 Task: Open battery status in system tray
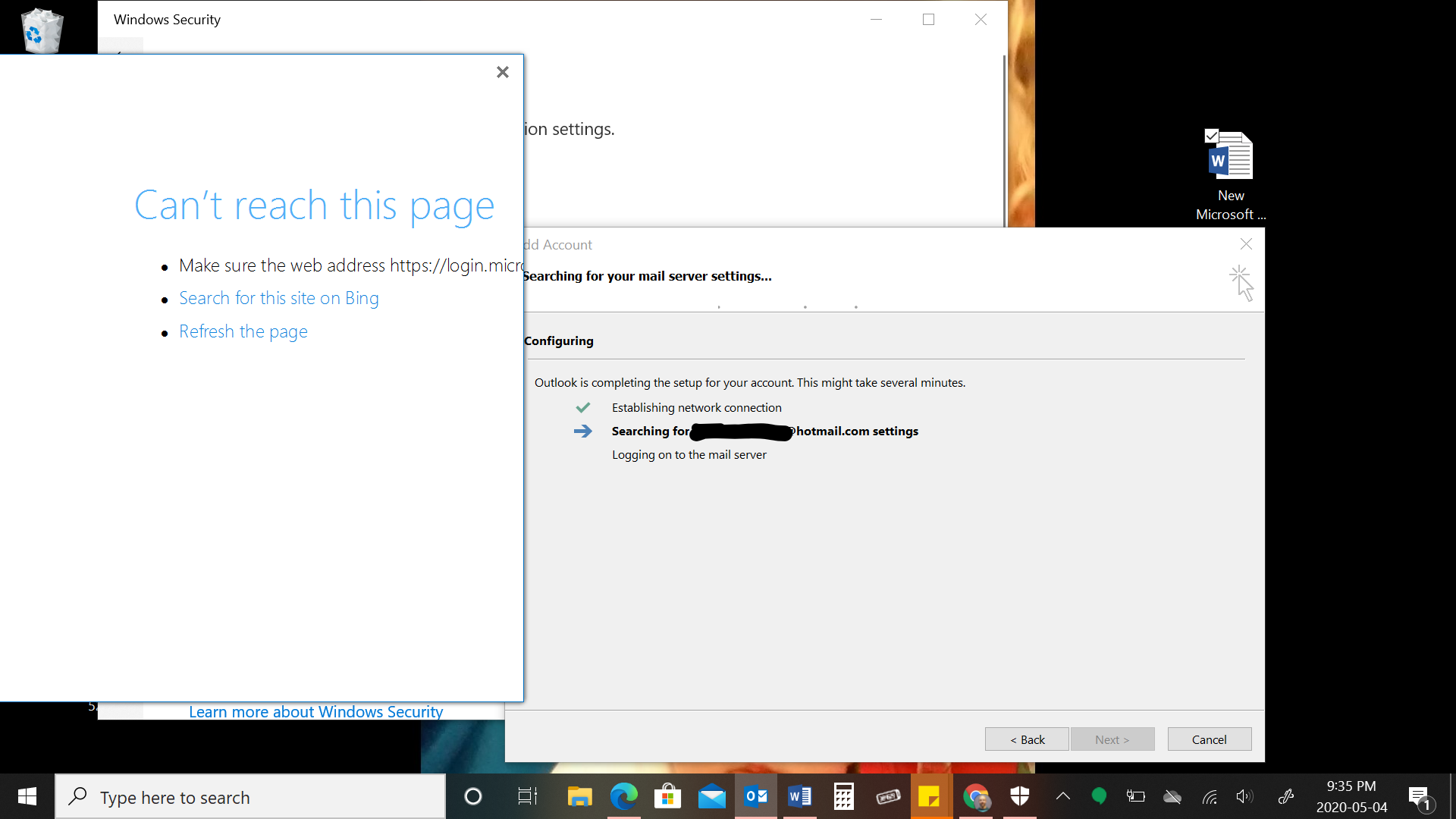(1135, 796)
